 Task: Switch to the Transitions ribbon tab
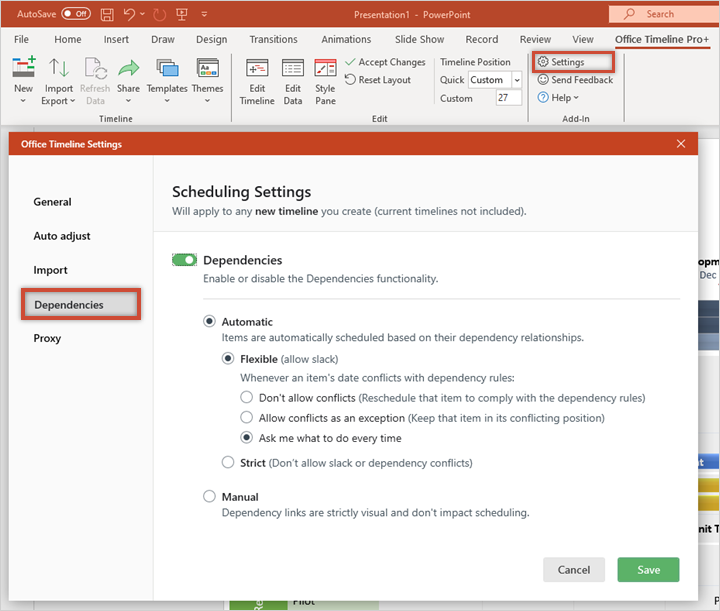pyautogui.click(x=273, y=39)
